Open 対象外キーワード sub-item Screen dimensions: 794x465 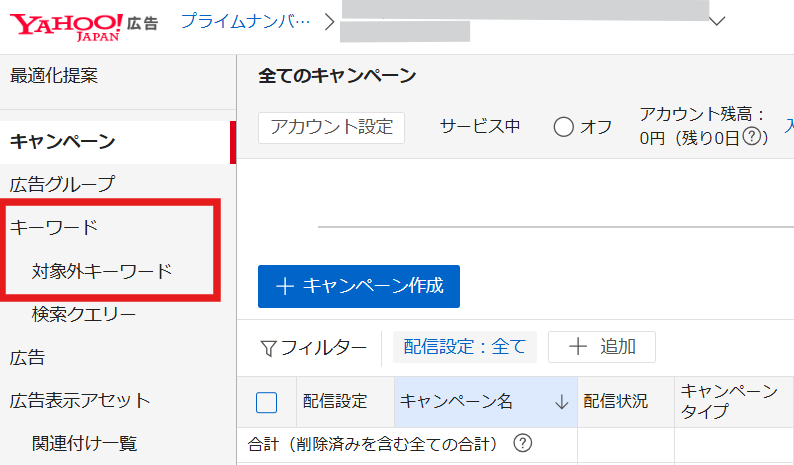point(102,271)
